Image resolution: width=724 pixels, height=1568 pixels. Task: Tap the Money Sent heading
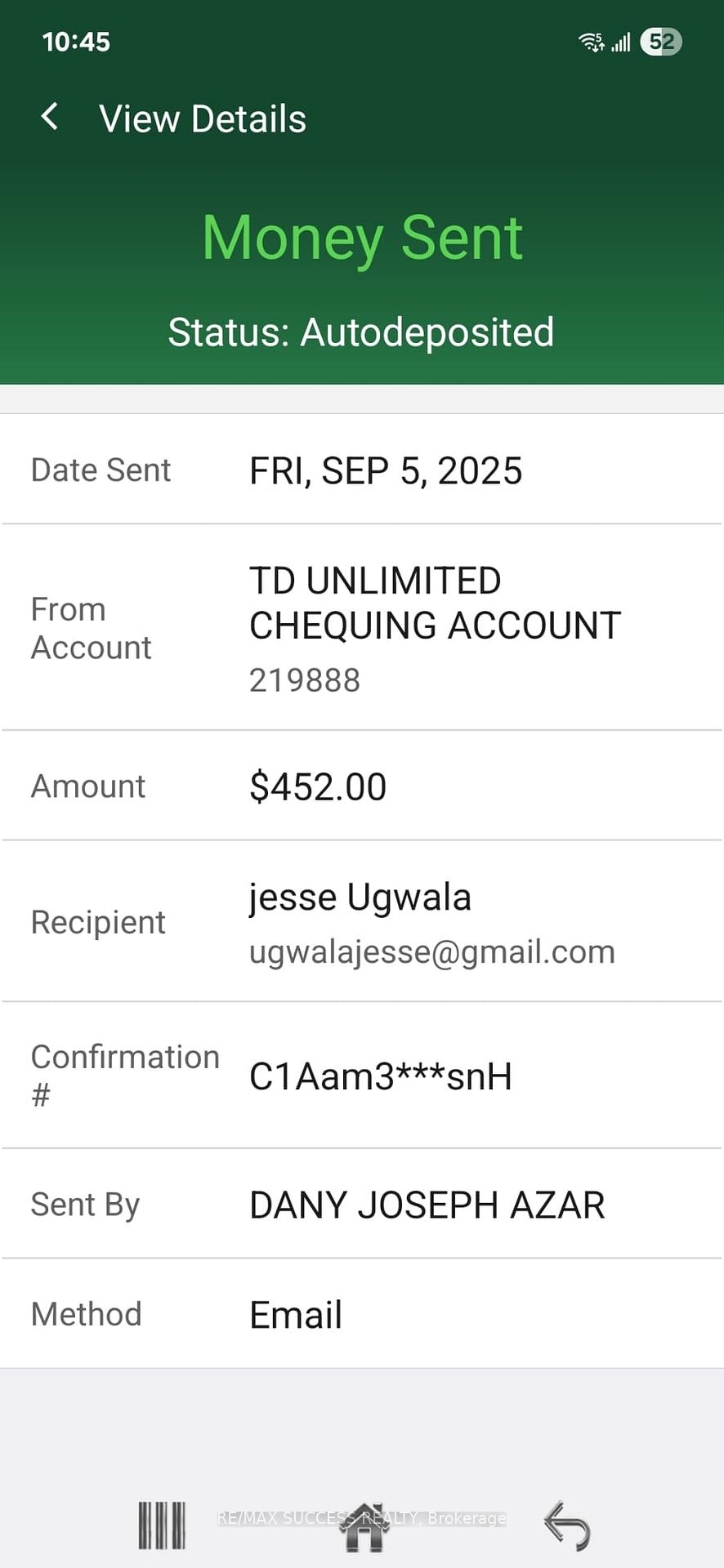pos(362,238)
